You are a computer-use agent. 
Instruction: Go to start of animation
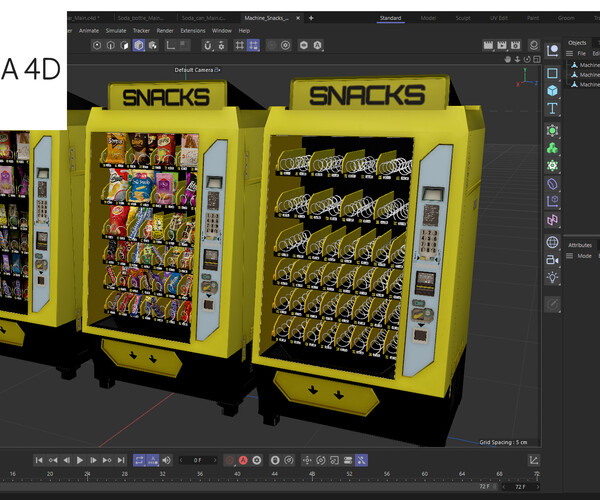39,460
